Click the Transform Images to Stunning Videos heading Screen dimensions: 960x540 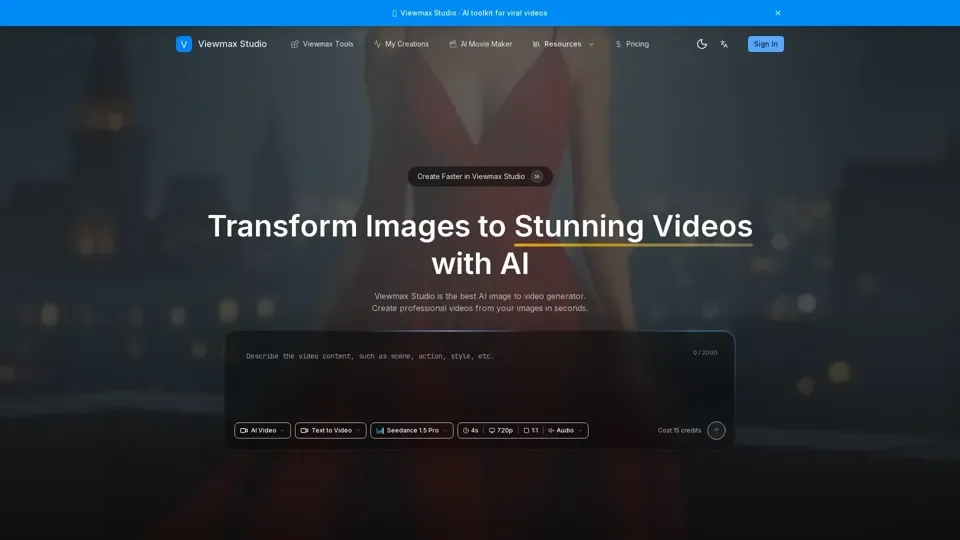(480, 245)
